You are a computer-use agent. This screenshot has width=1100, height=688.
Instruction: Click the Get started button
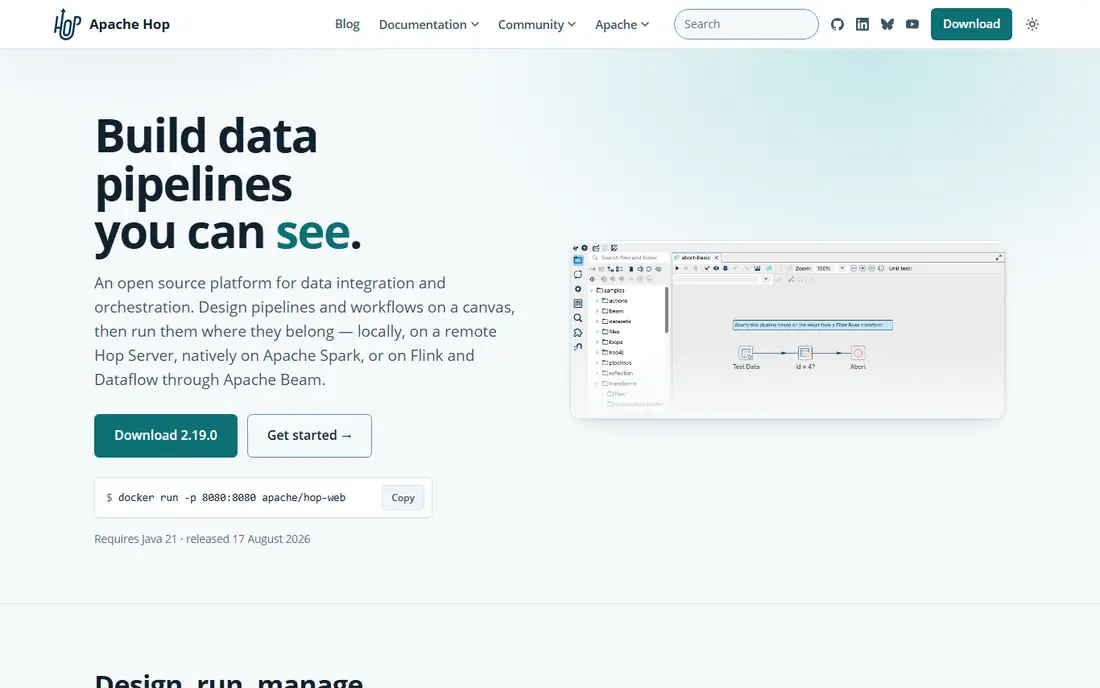(309, 436)
